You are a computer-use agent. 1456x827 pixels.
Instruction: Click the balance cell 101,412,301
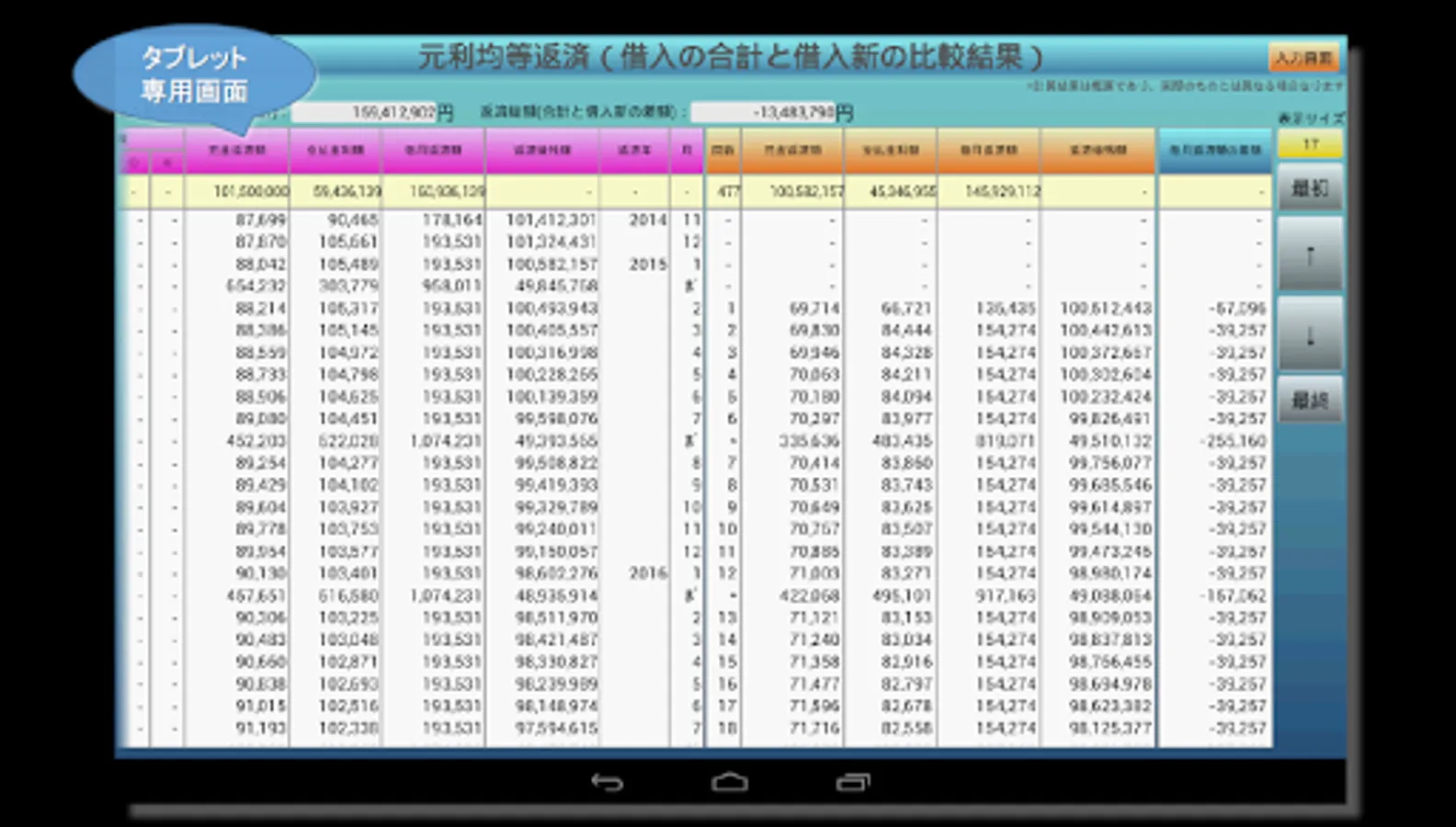point(552,221)
